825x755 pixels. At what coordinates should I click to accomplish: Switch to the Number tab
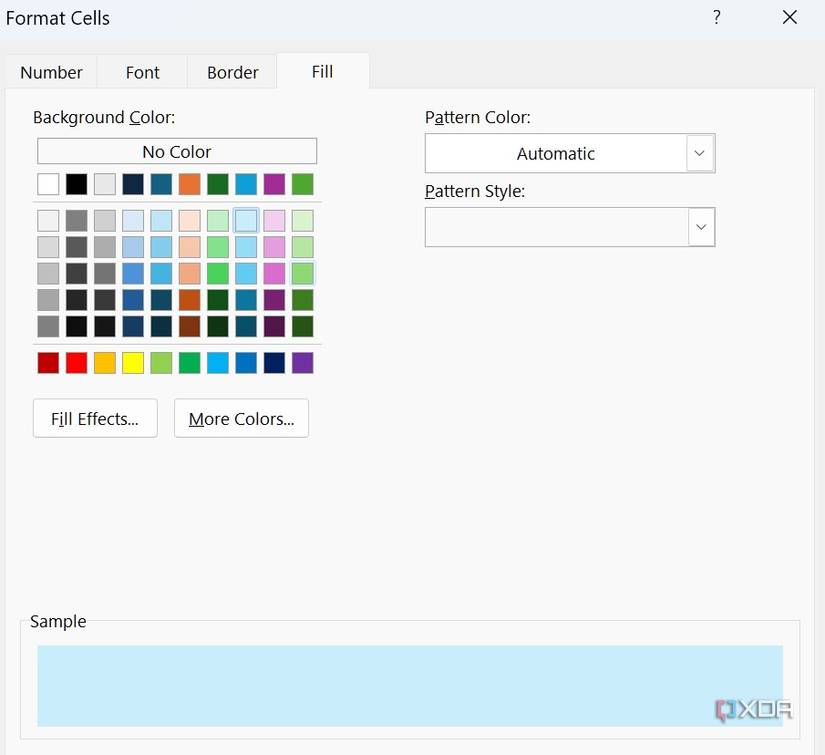click(x=50, y=72)
